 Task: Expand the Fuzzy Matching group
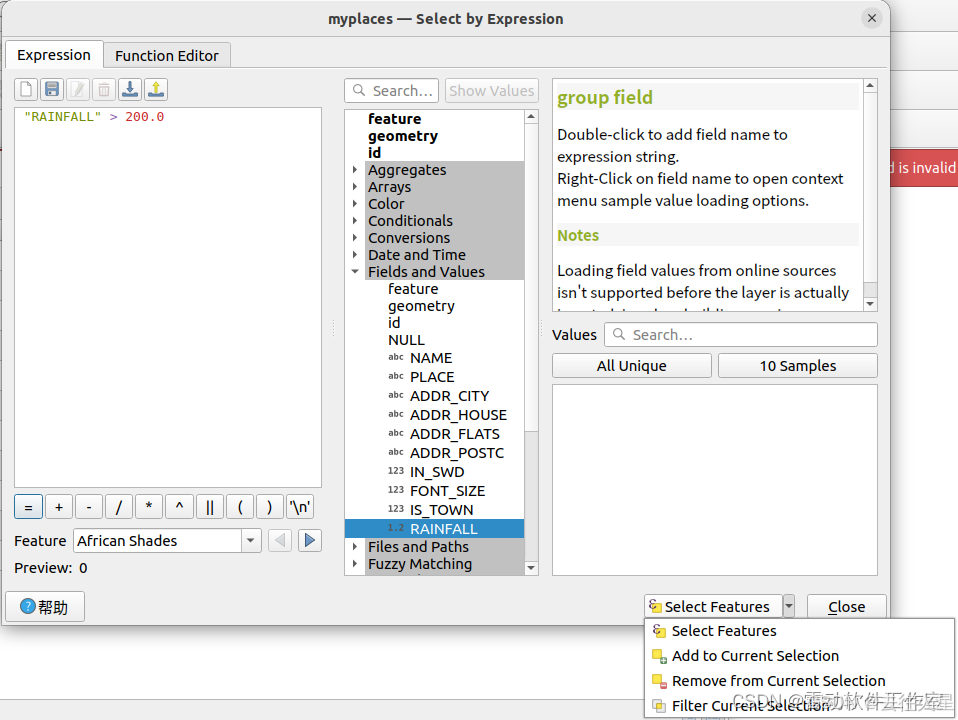coord(355,564)
